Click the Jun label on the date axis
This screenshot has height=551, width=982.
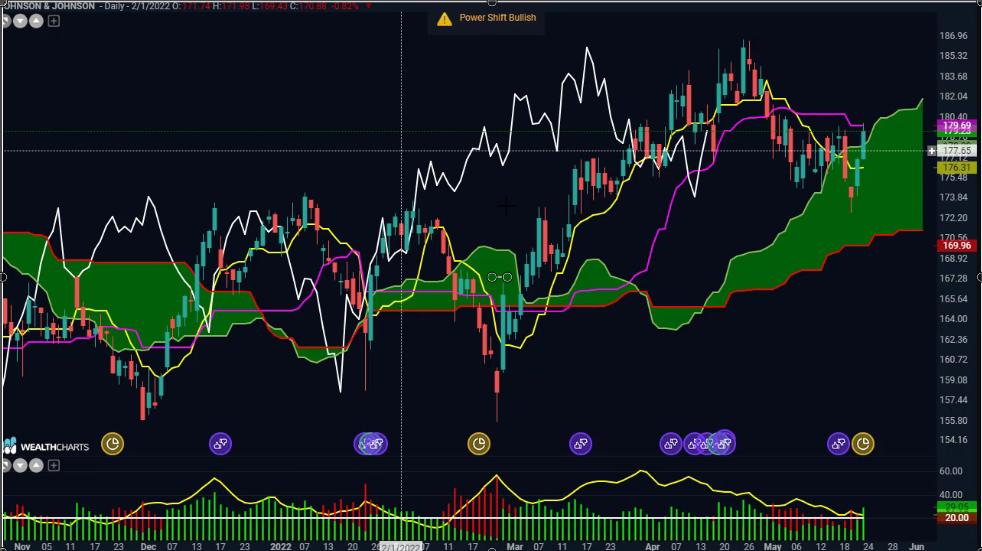point(916,547)
